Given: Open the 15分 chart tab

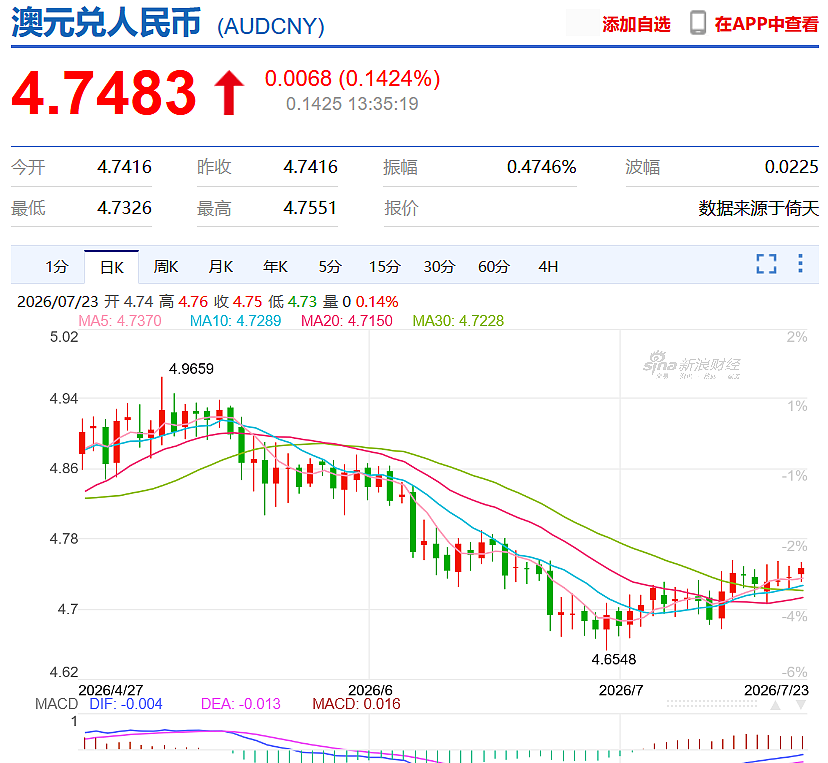Looking at the screenshot, I should point(384,267).
